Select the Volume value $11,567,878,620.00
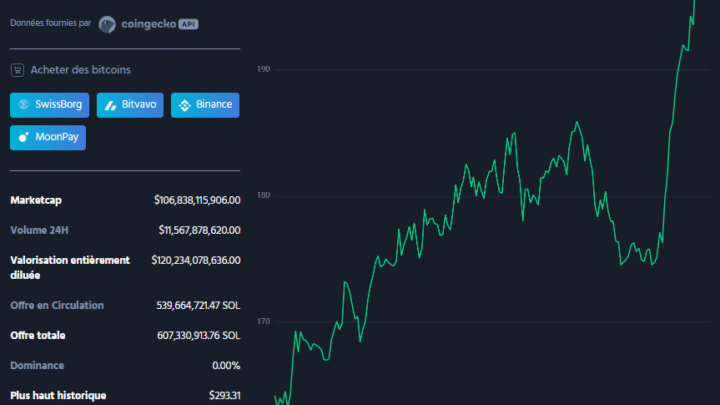720x405 pixels. (x=199, y=231)
